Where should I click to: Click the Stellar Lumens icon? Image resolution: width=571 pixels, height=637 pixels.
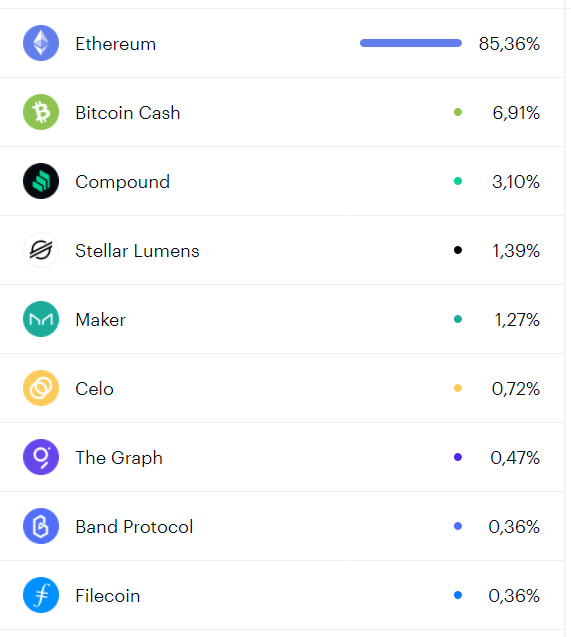pyautogui.click(x=41, y=250)
